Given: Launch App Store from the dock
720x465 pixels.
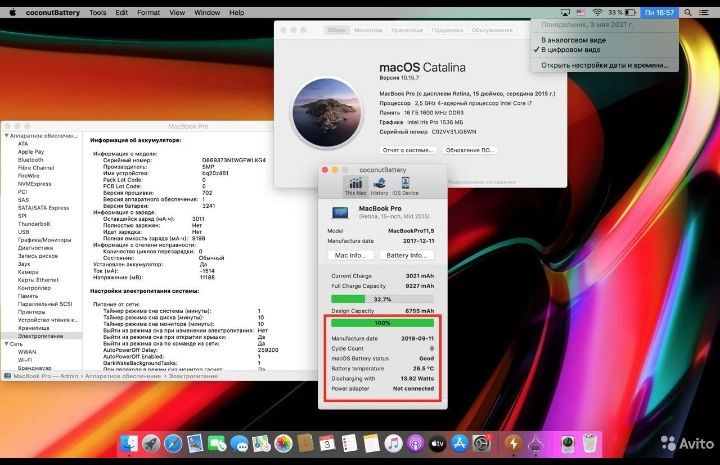Looking at the screenshot, I should [460, 444].
